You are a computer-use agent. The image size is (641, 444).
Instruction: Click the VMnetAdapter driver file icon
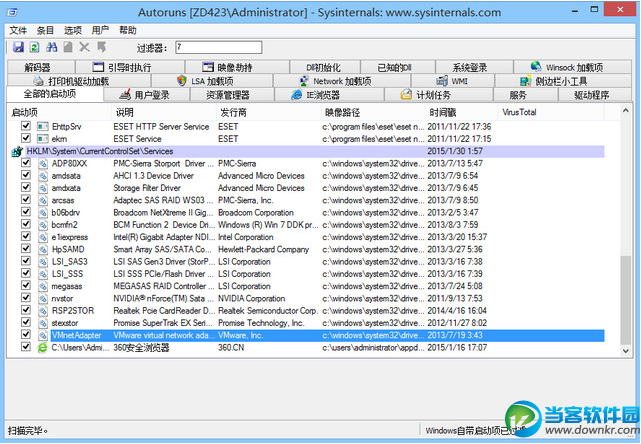coord(43,335)
